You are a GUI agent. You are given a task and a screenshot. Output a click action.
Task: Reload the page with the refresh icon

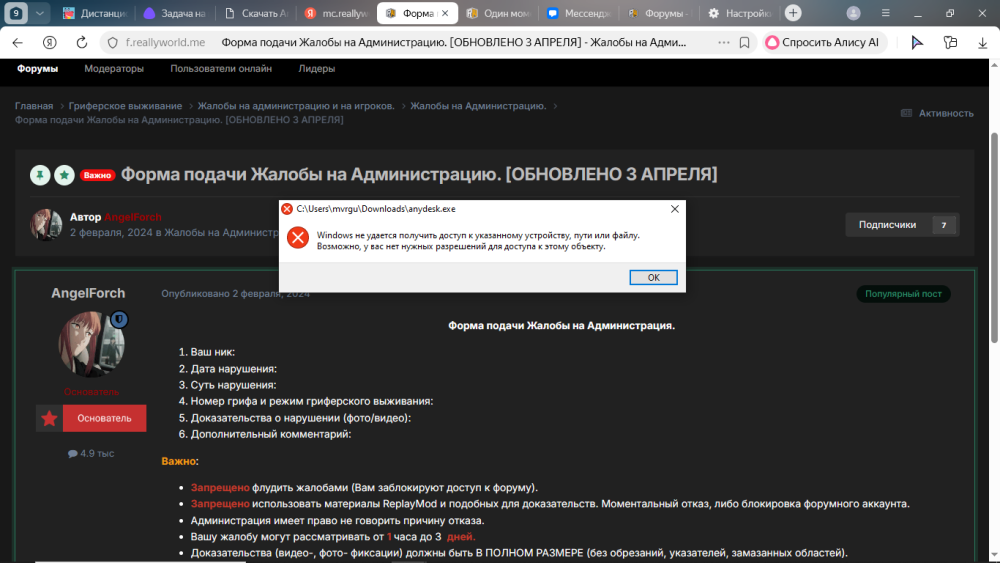[x=82, y=42]
